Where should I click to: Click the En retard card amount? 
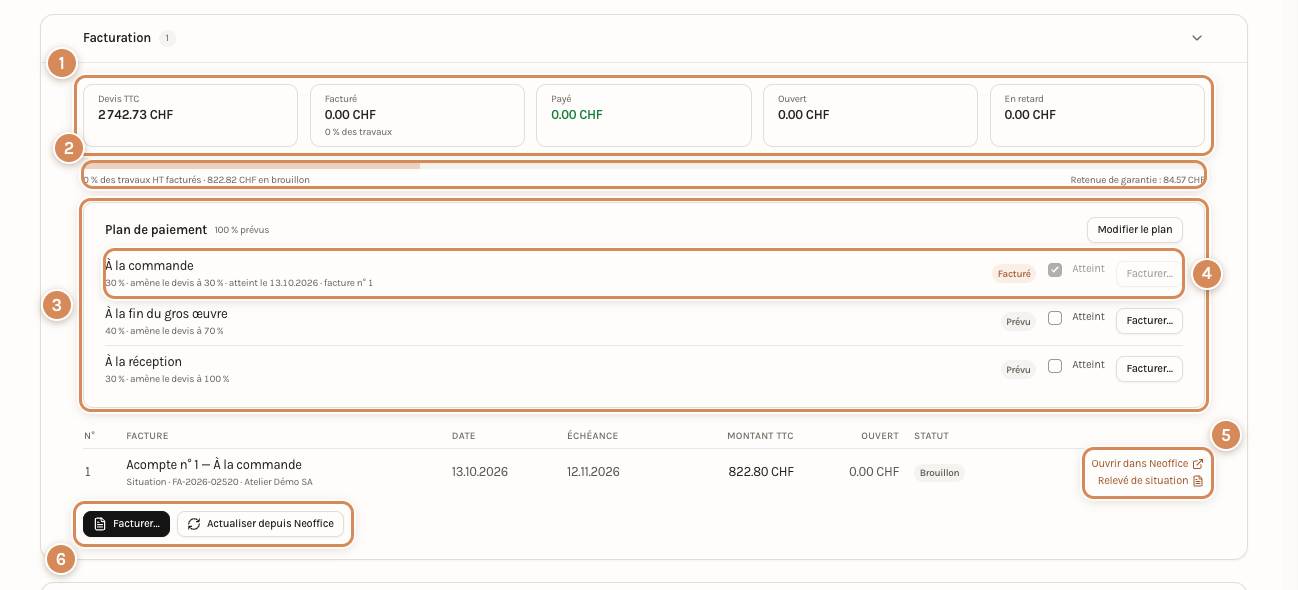1030,115
